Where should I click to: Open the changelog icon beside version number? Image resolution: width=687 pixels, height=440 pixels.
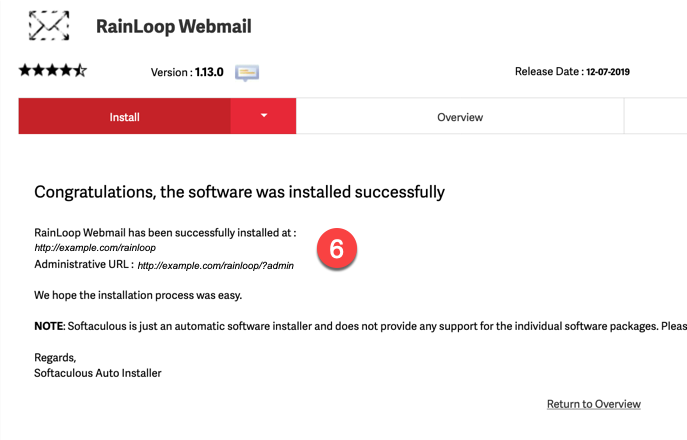(x=247, y=72)
